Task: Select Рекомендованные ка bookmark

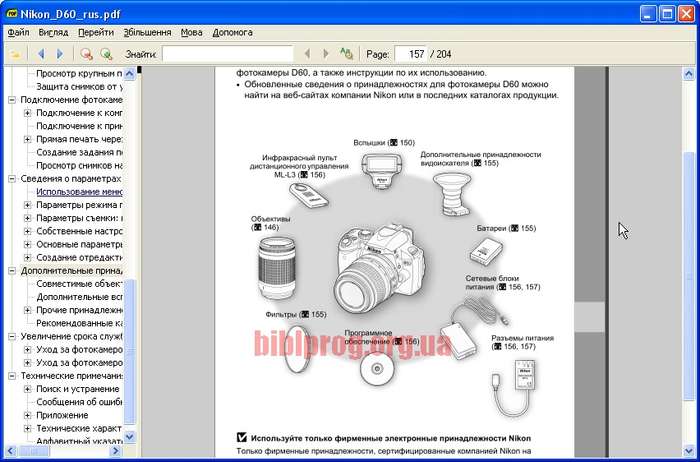Action: pos(79,323)
